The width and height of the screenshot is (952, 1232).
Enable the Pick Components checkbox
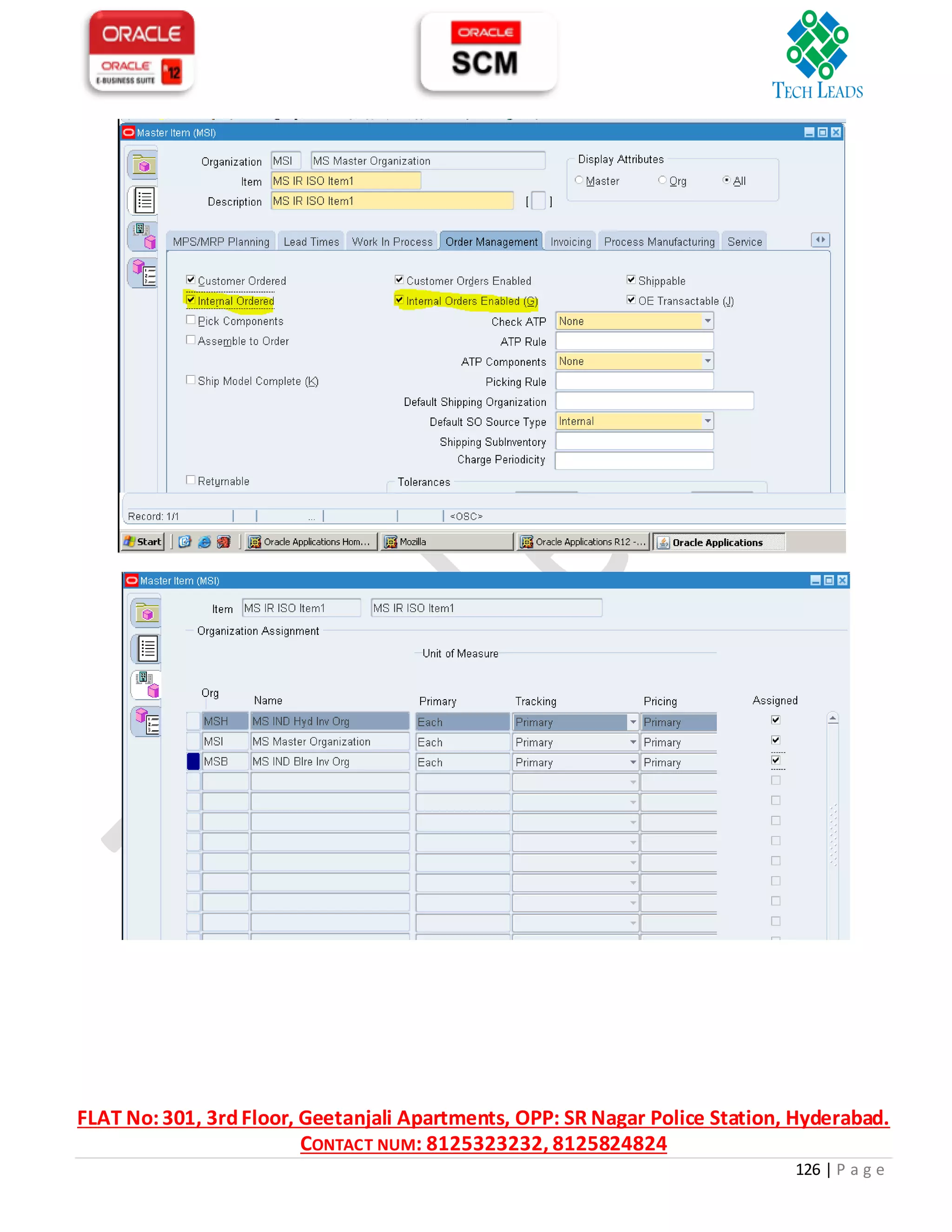(x=191, y=320)
